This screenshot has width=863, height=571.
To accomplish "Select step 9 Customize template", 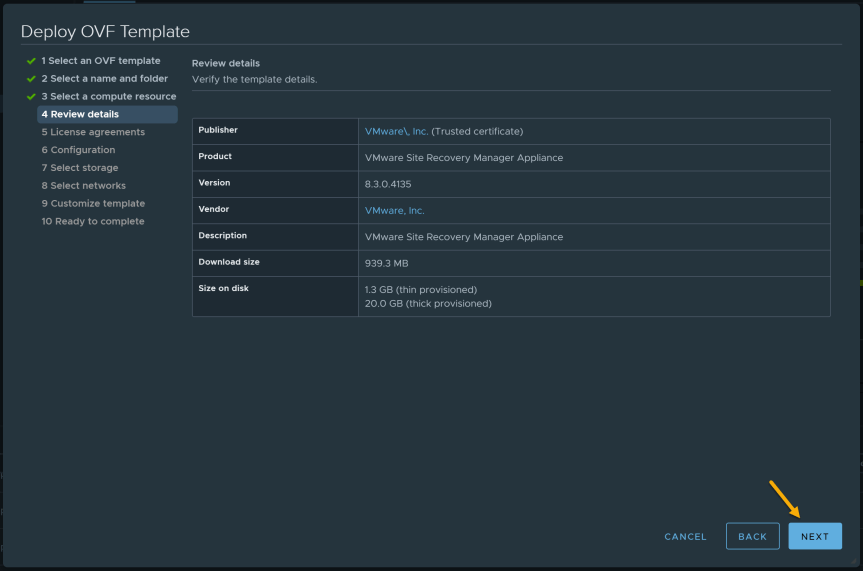I will (x=93, y=203).
